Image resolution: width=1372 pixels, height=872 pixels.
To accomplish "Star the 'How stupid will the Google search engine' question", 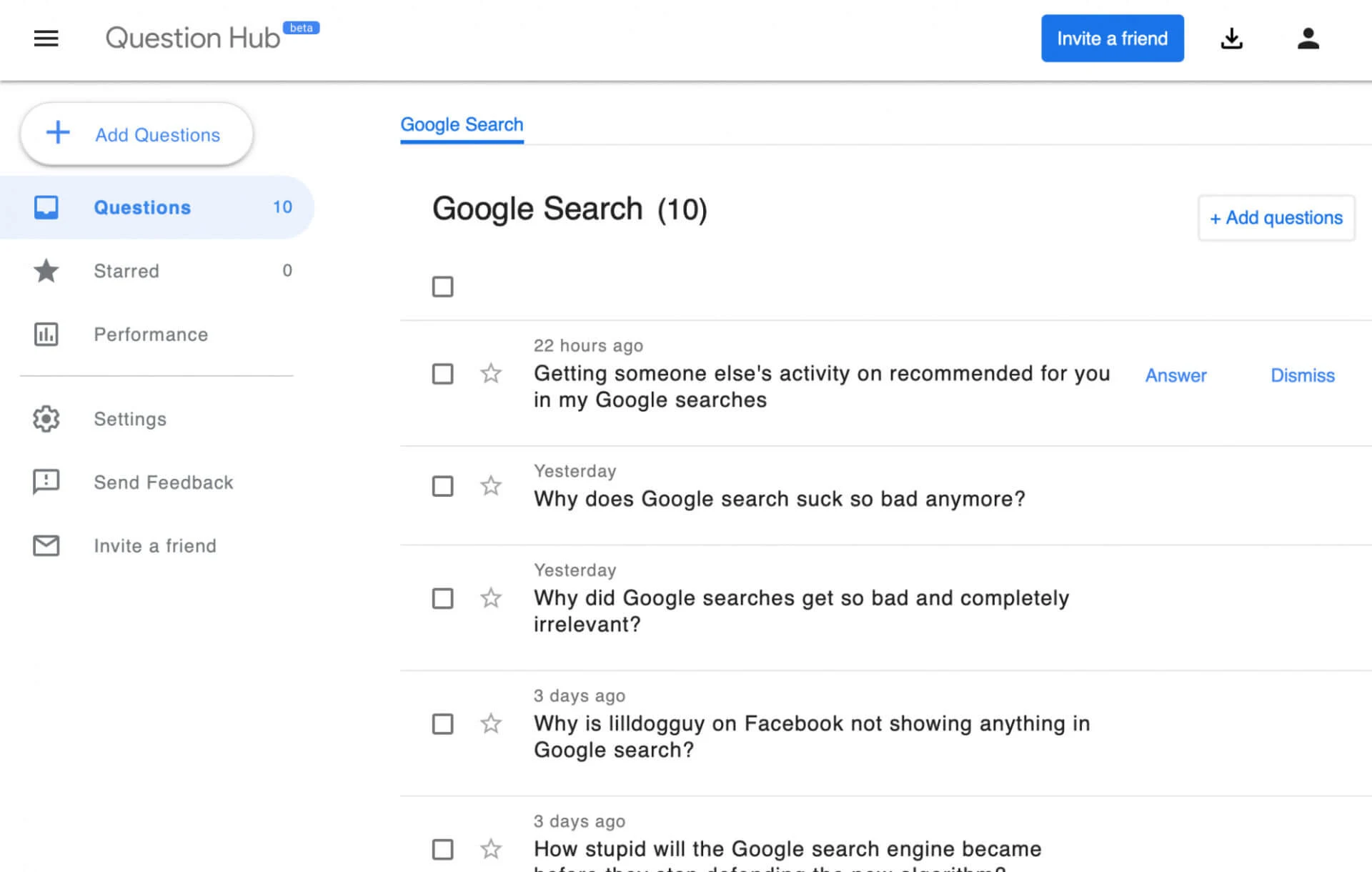I will (x=491, y=849).
